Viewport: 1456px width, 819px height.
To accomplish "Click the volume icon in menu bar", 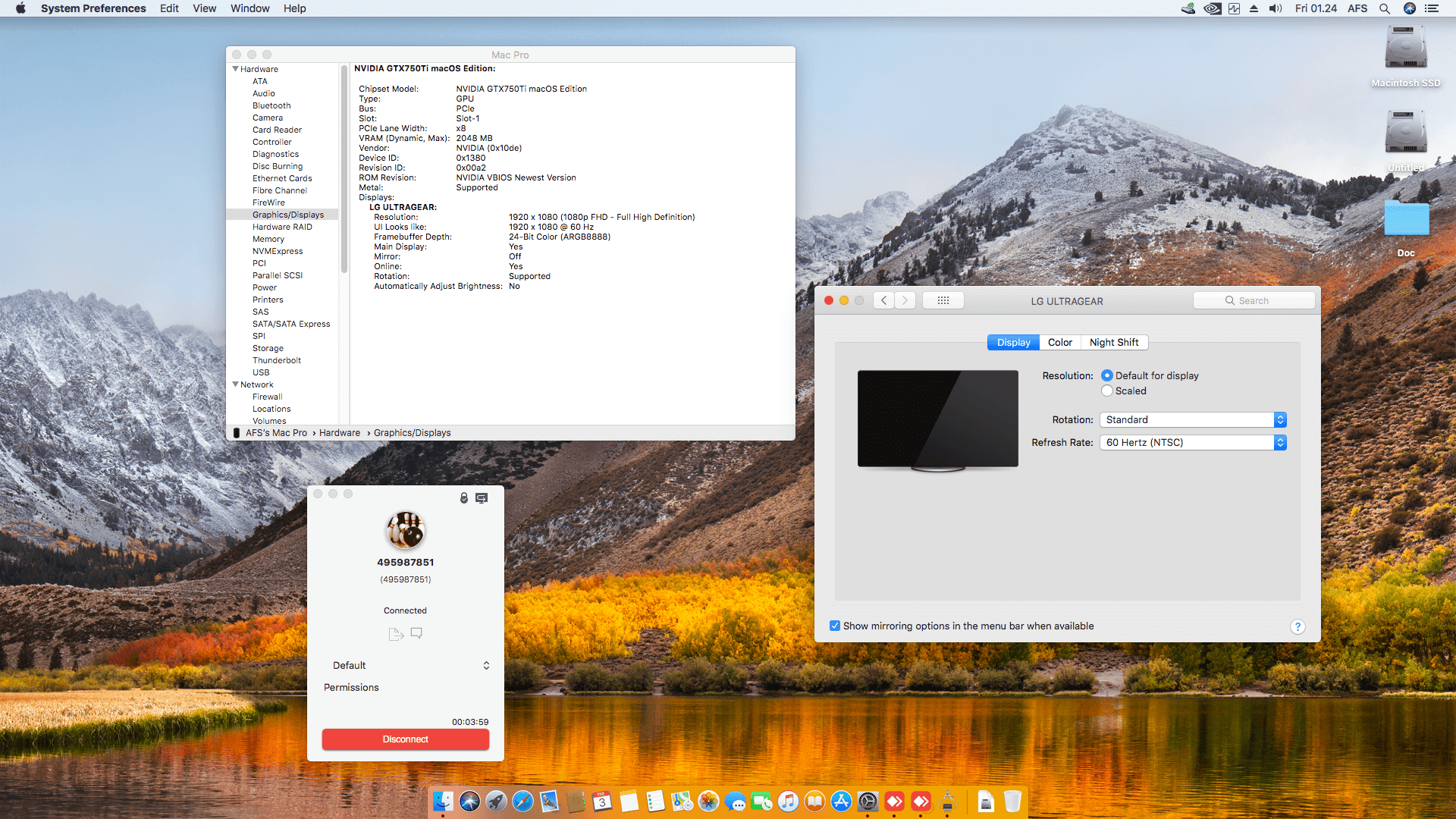I will click(1276, 8).
